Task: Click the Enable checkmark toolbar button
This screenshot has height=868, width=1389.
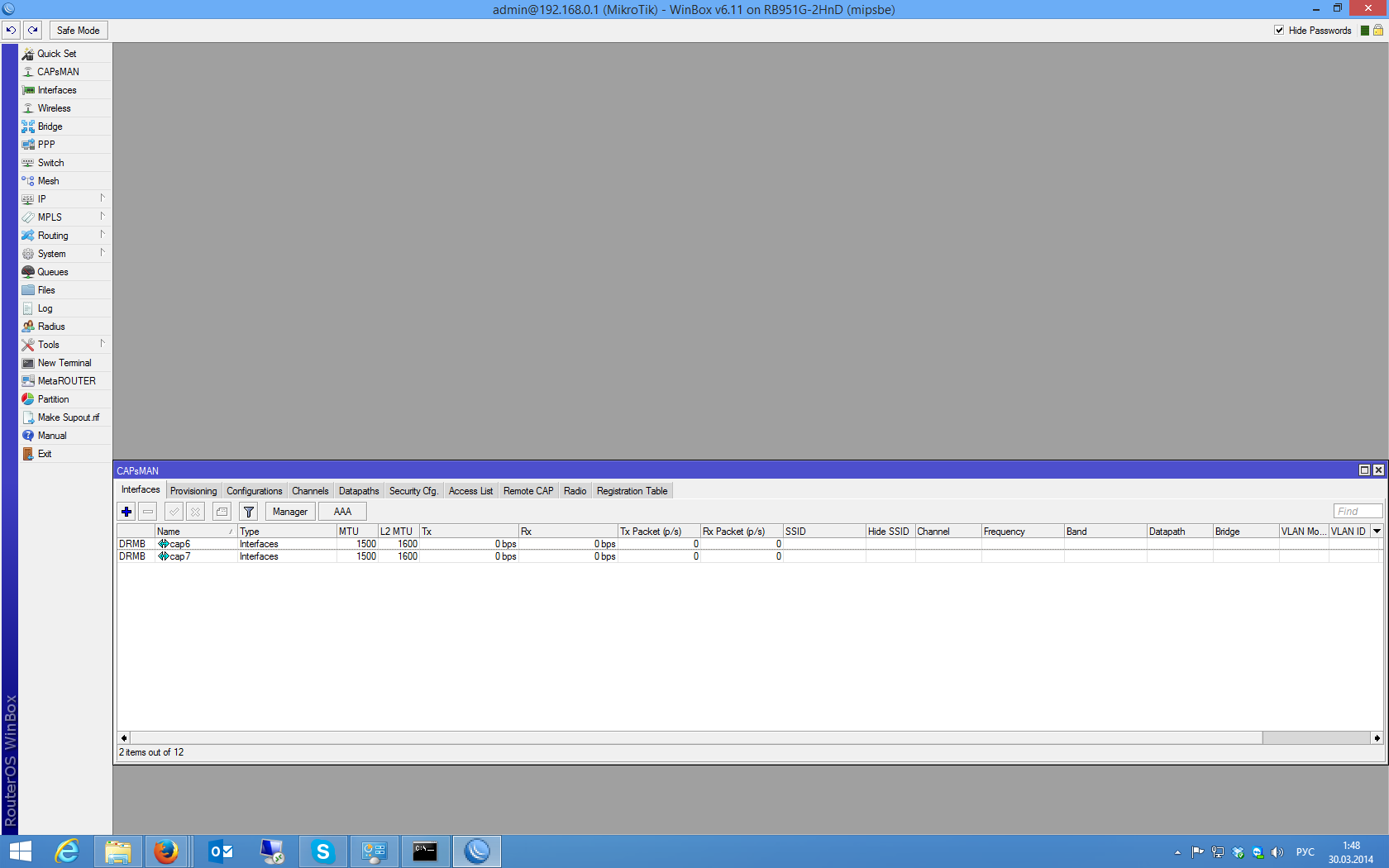Action: [x=174, y=512]
